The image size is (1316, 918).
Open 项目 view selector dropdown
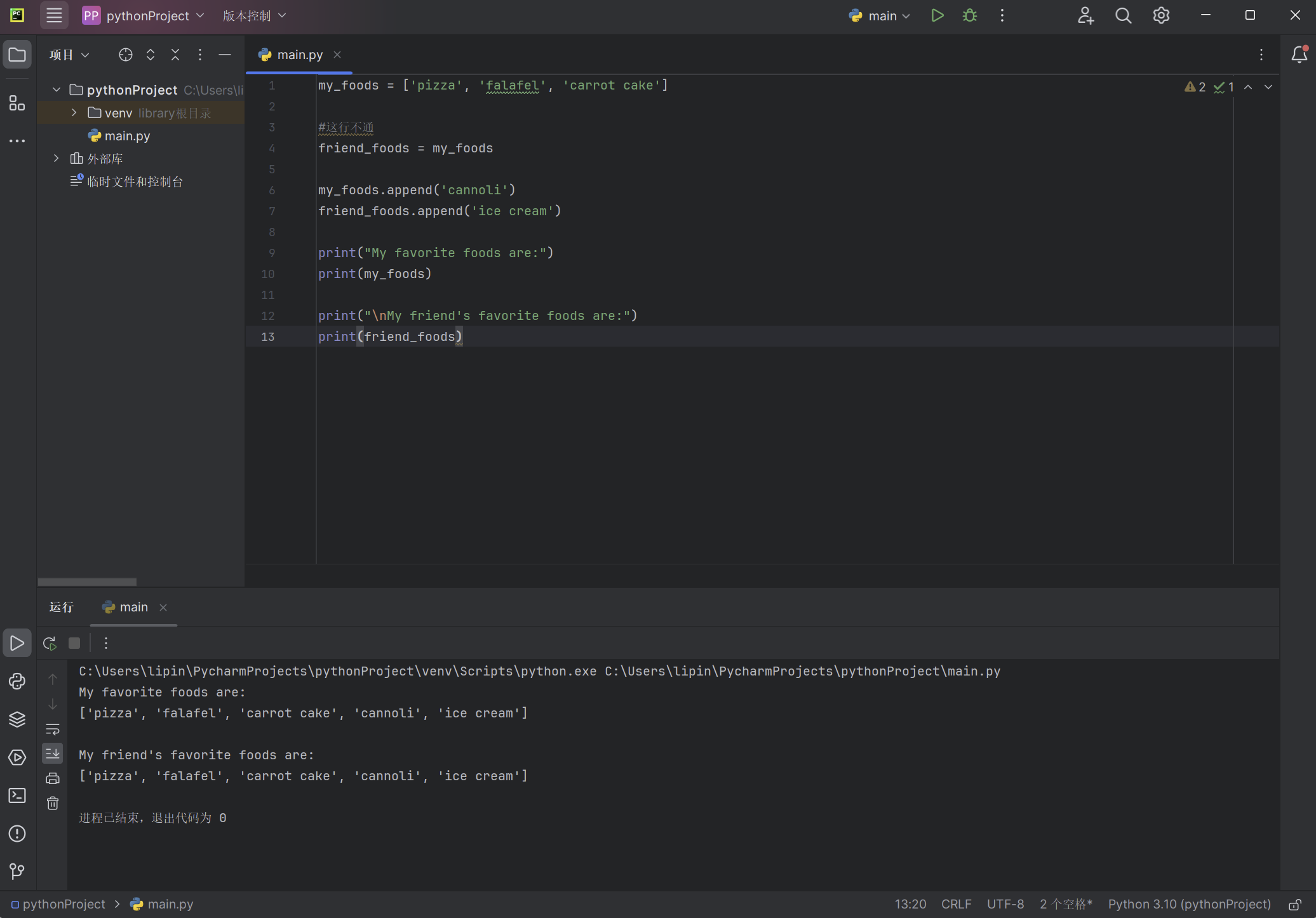pos(69,55)
